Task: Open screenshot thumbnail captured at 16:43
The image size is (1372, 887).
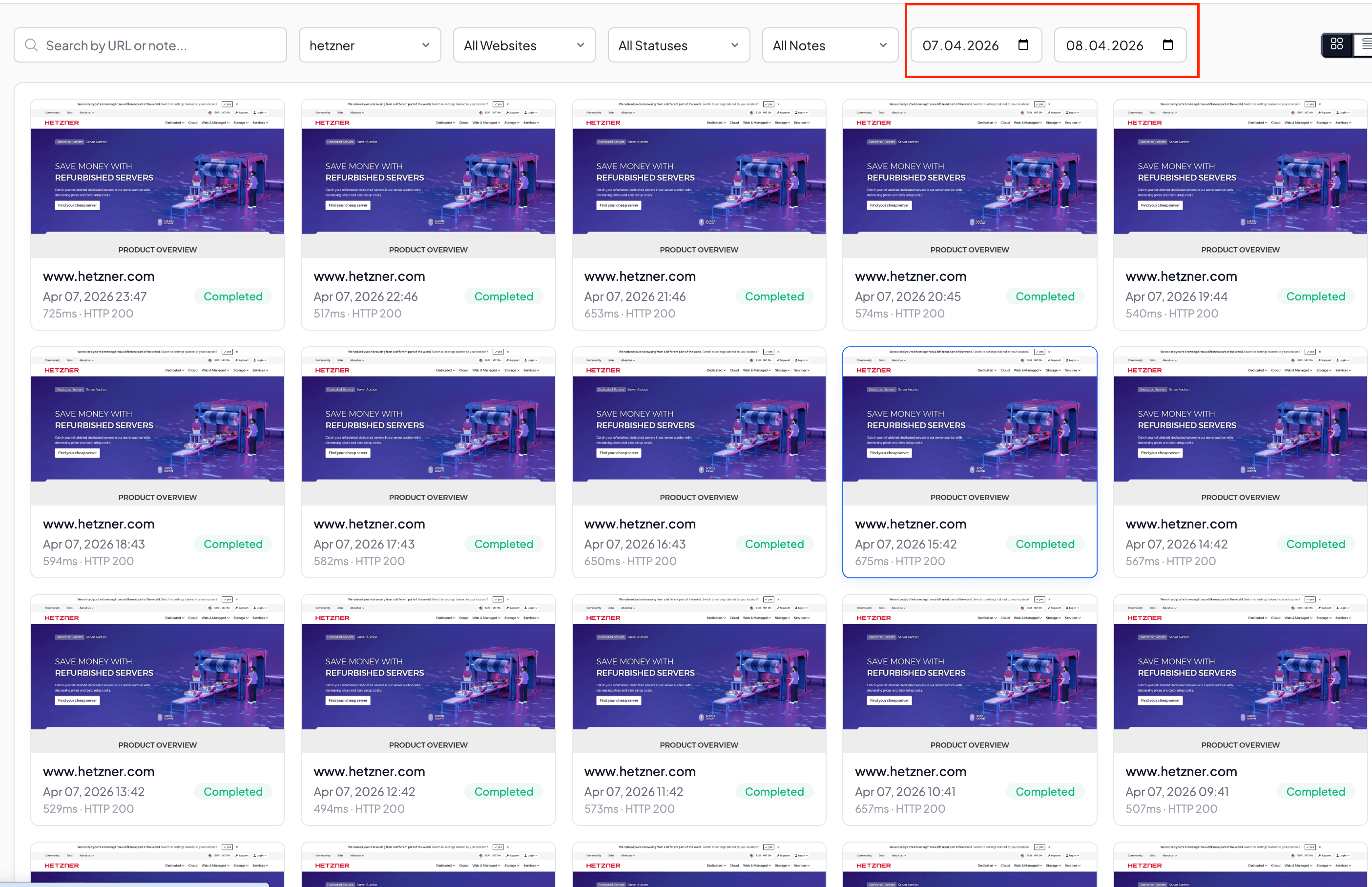Action: pos(699,426)
